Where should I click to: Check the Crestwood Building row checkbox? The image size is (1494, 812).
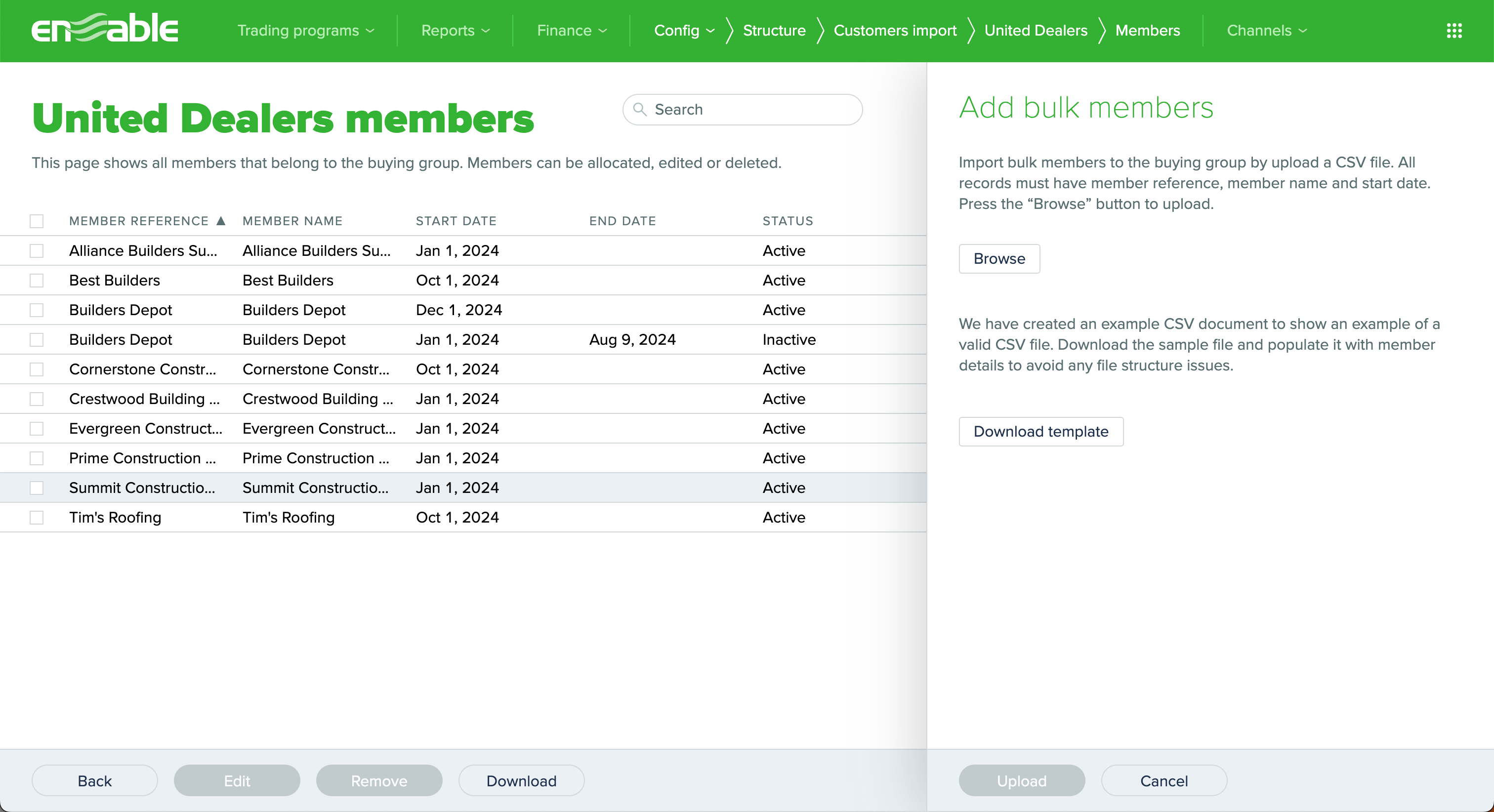pos(37,399)
